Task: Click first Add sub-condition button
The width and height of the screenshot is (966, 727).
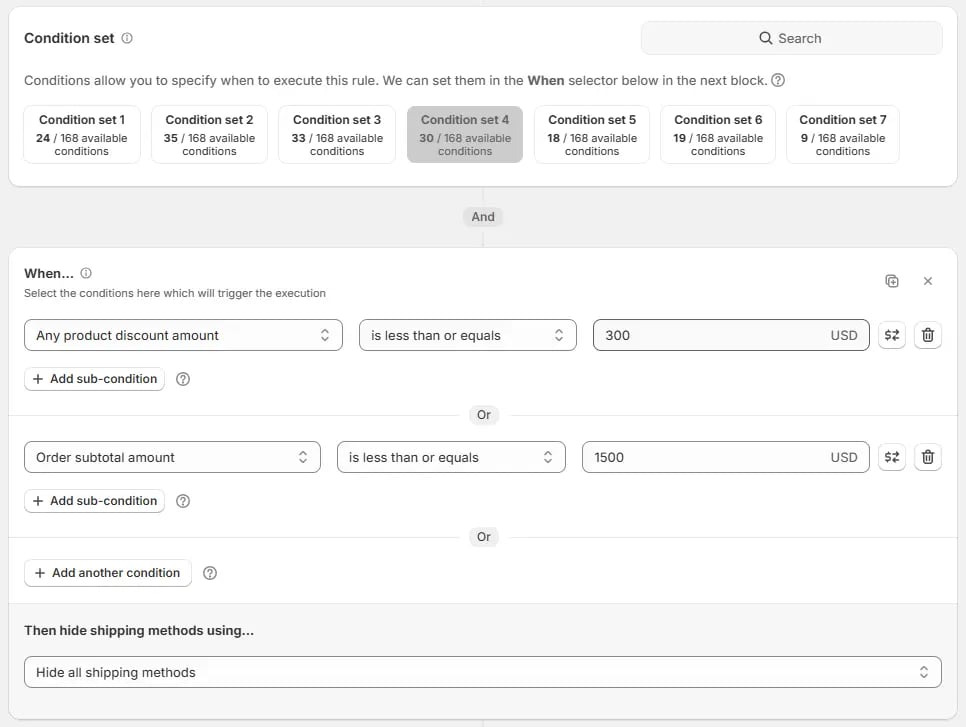Action: click(x=94, y=379)
